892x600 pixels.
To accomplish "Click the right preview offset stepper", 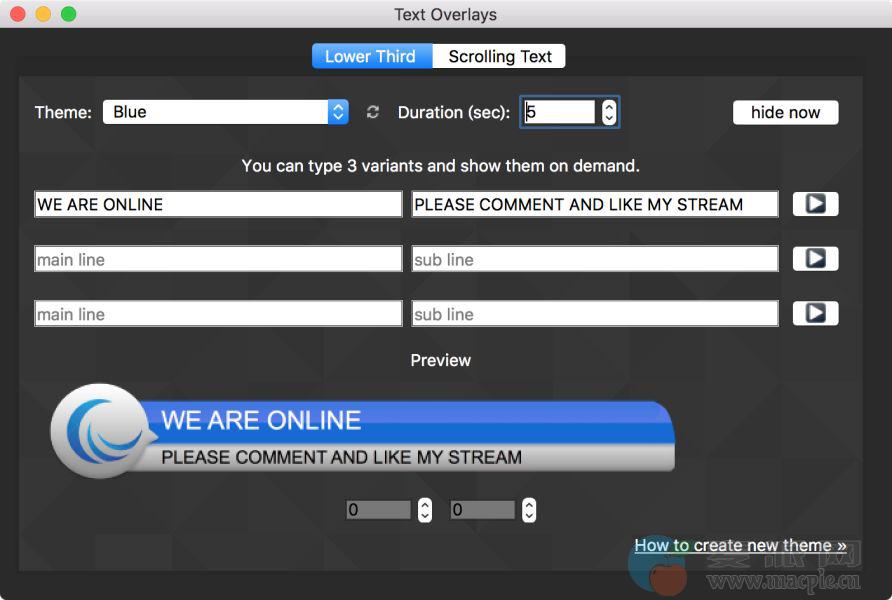I will point(529,510).
